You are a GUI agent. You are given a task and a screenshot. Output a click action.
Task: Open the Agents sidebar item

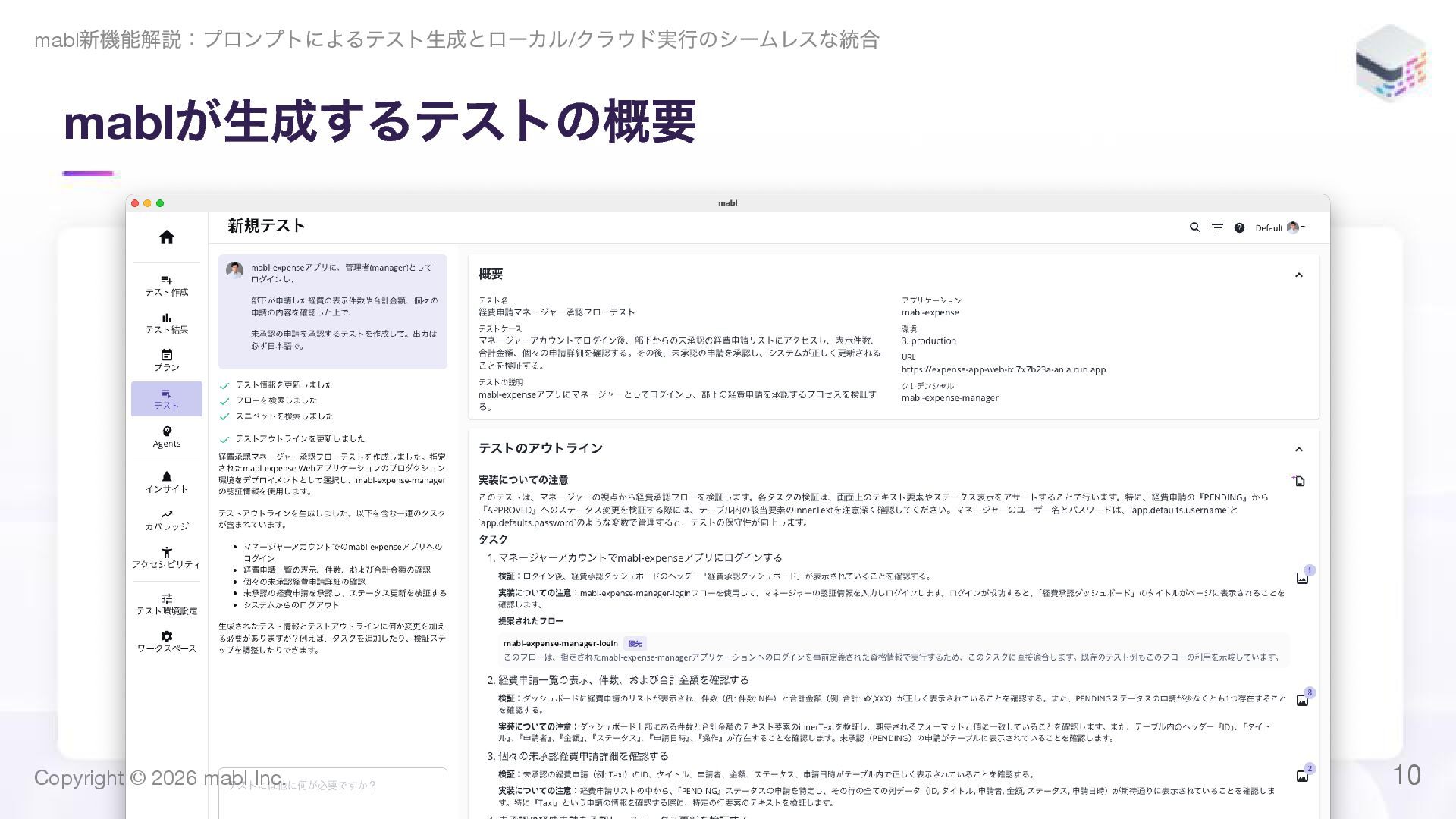(167, 437)
